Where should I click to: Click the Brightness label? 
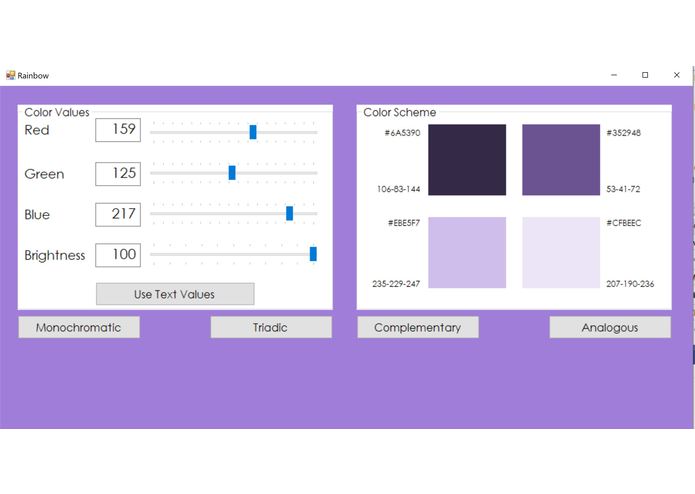point(55,256)
